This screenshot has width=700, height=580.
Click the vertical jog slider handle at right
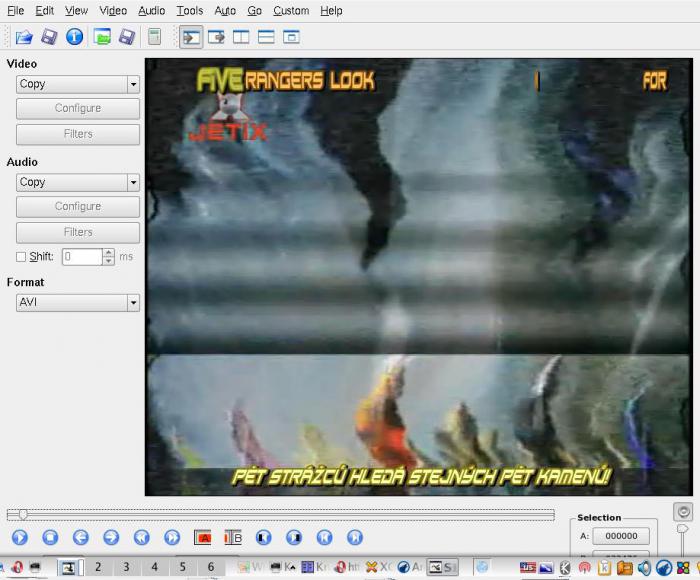(683, 530)
